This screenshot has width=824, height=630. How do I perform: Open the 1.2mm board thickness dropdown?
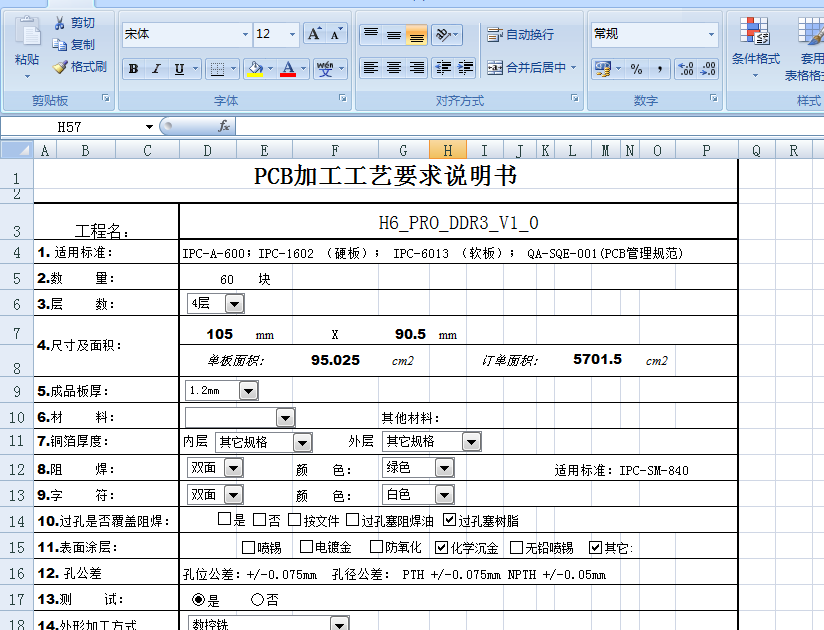coord(249,391)
